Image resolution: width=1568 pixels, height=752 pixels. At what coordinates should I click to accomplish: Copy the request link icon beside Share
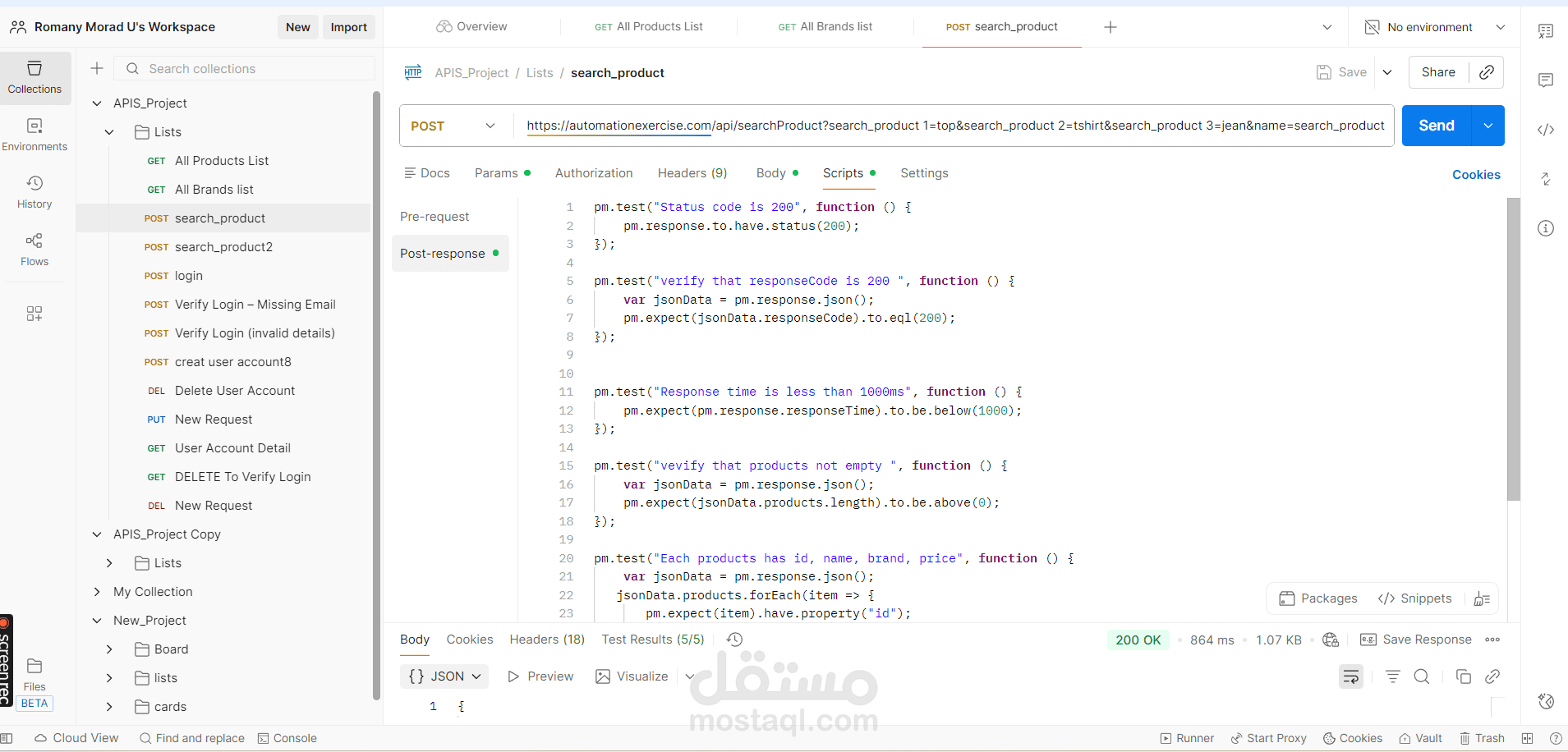point(1487,72)
